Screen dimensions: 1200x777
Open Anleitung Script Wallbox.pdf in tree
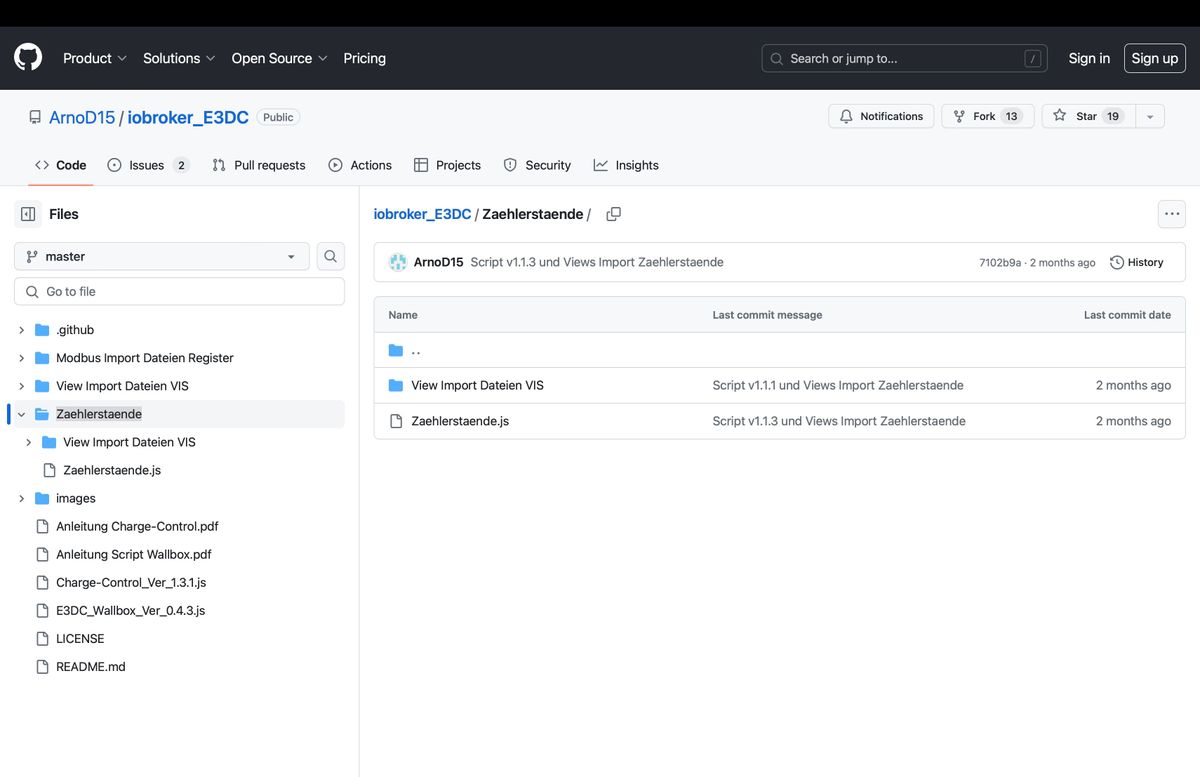[x=134, y=554]
